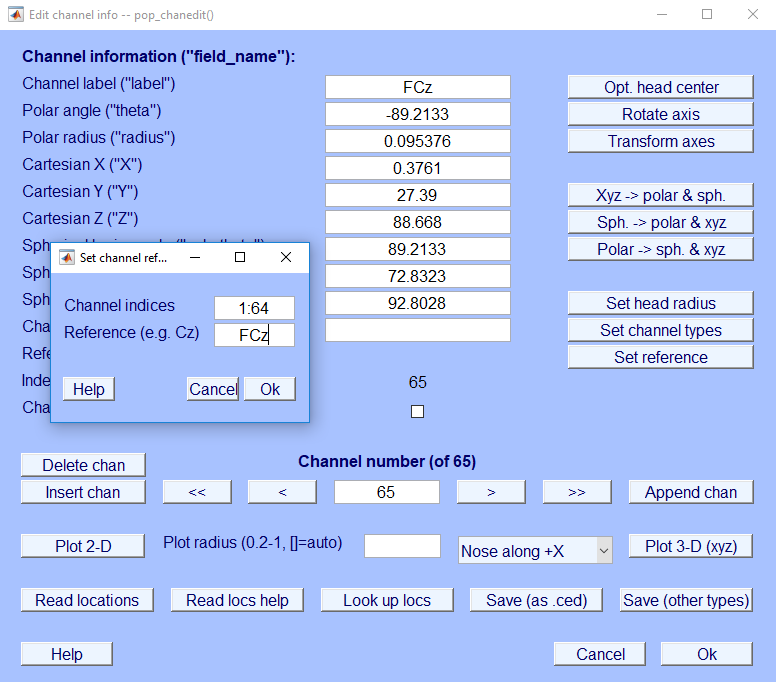Click the Channel indices input field
Screen dimensions: 776x682
(254, 308)
